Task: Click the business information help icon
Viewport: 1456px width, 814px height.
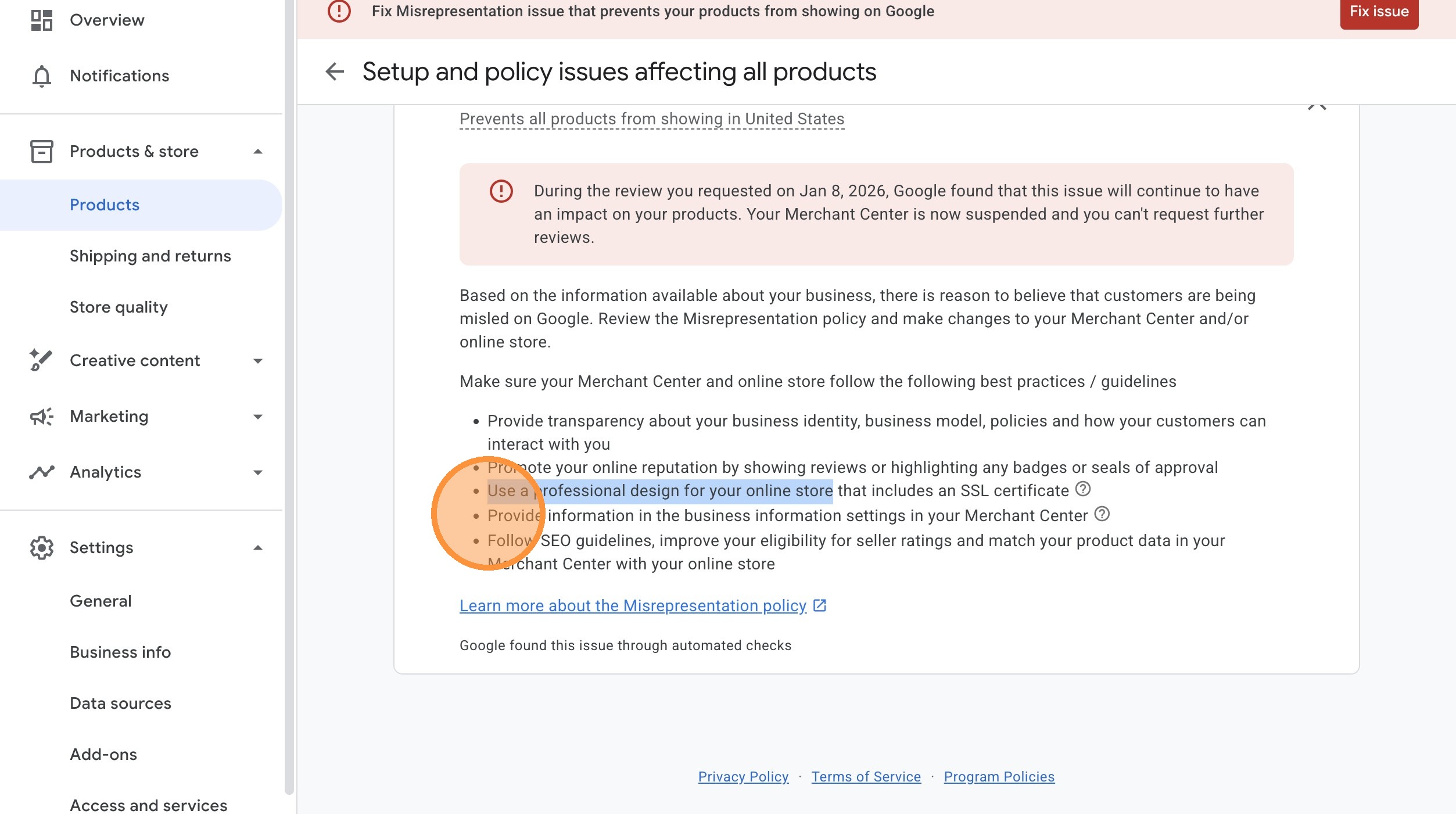Action: click(1102, 514)
